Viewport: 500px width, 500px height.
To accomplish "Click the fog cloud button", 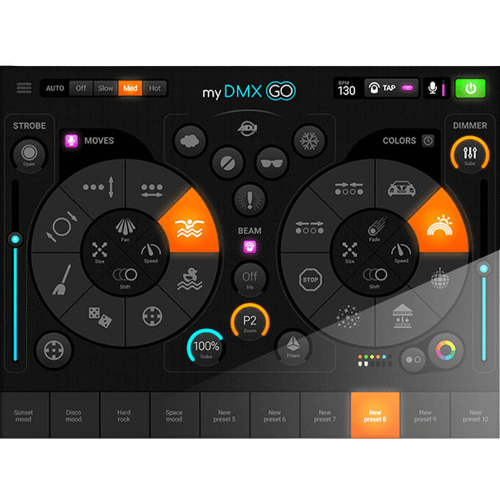I will pyautogui.click(x=190, y=141).
